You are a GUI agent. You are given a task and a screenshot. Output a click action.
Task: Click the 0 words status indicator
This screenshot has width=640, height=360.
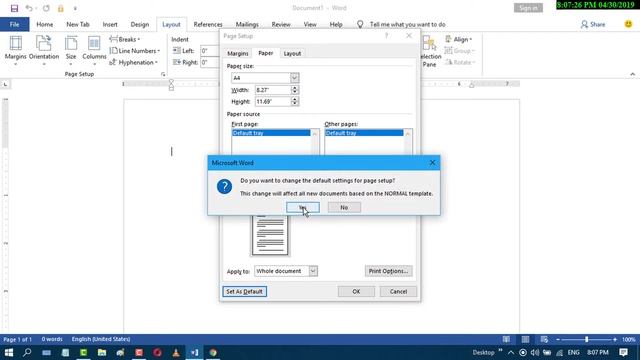coord(52,339)
